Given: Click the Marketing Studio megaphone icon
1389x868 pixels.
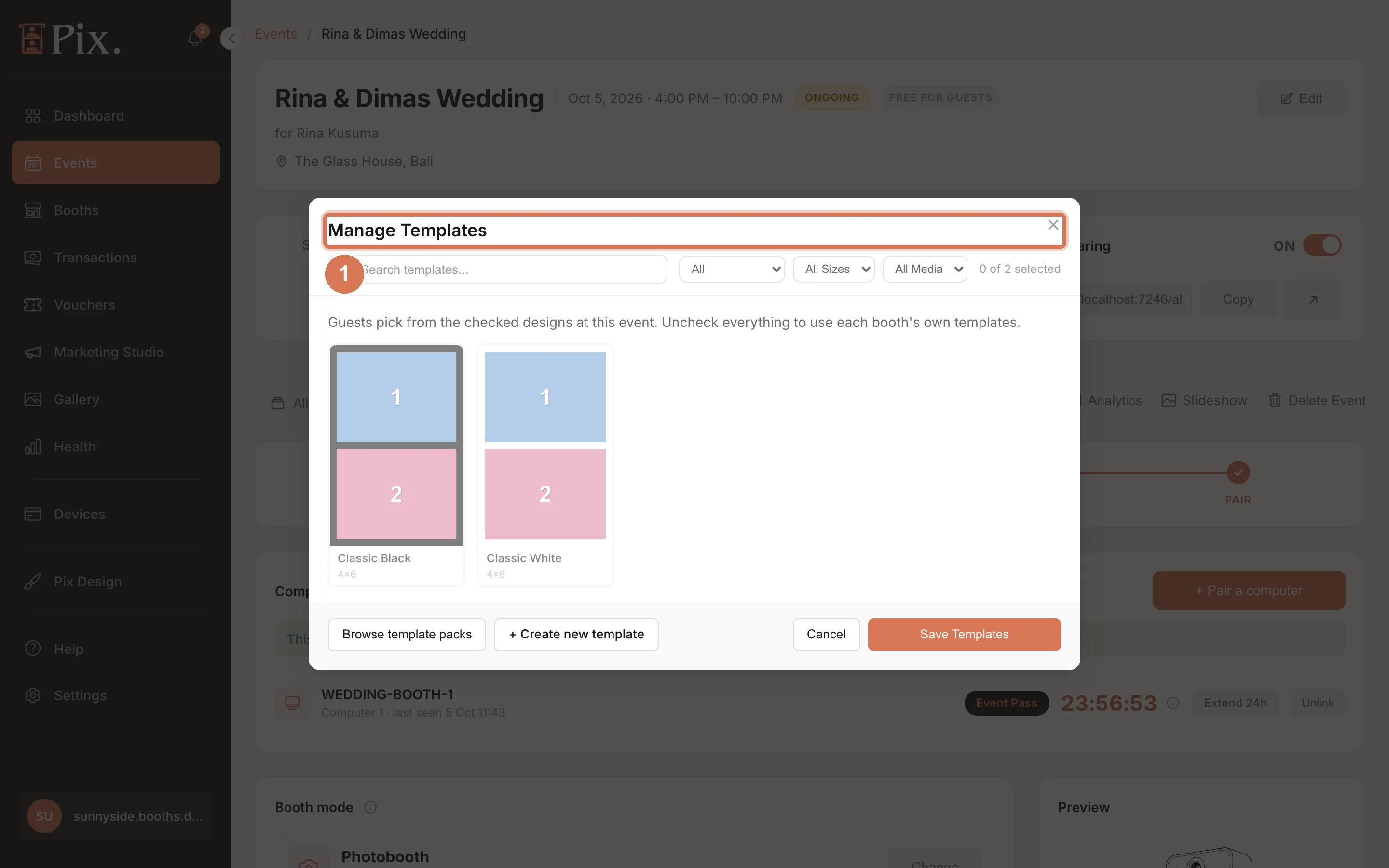Looking at the screenshot, I should click(33, 352).
